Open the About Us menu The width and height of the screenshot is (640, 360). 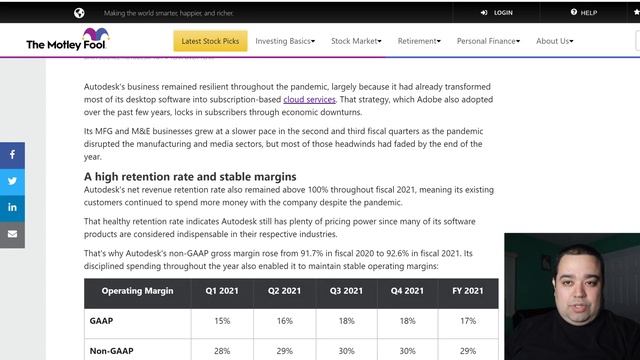(x=554, y=41)
